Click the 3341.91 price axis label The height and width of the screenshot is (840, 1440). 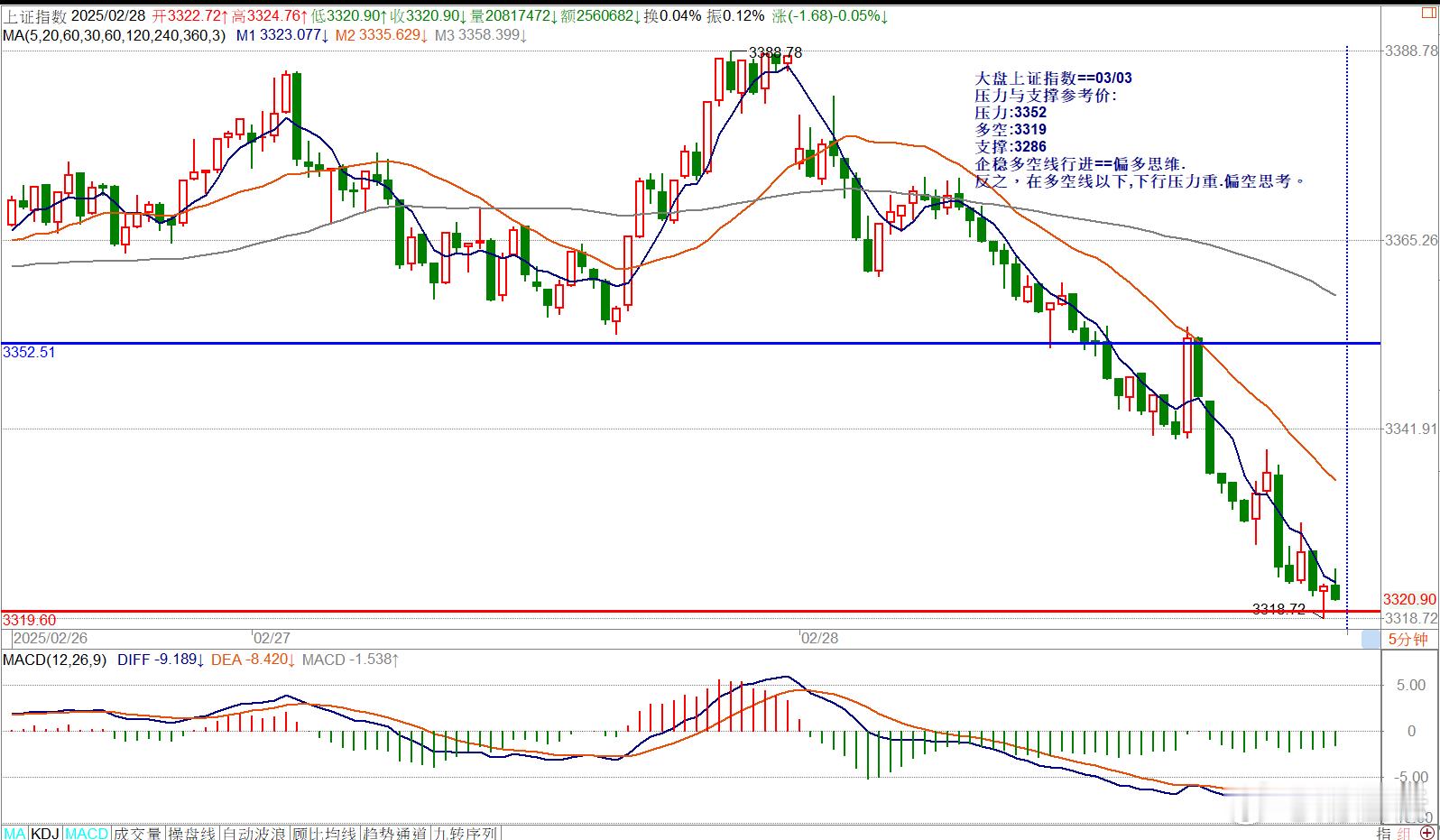point(1410,429)
